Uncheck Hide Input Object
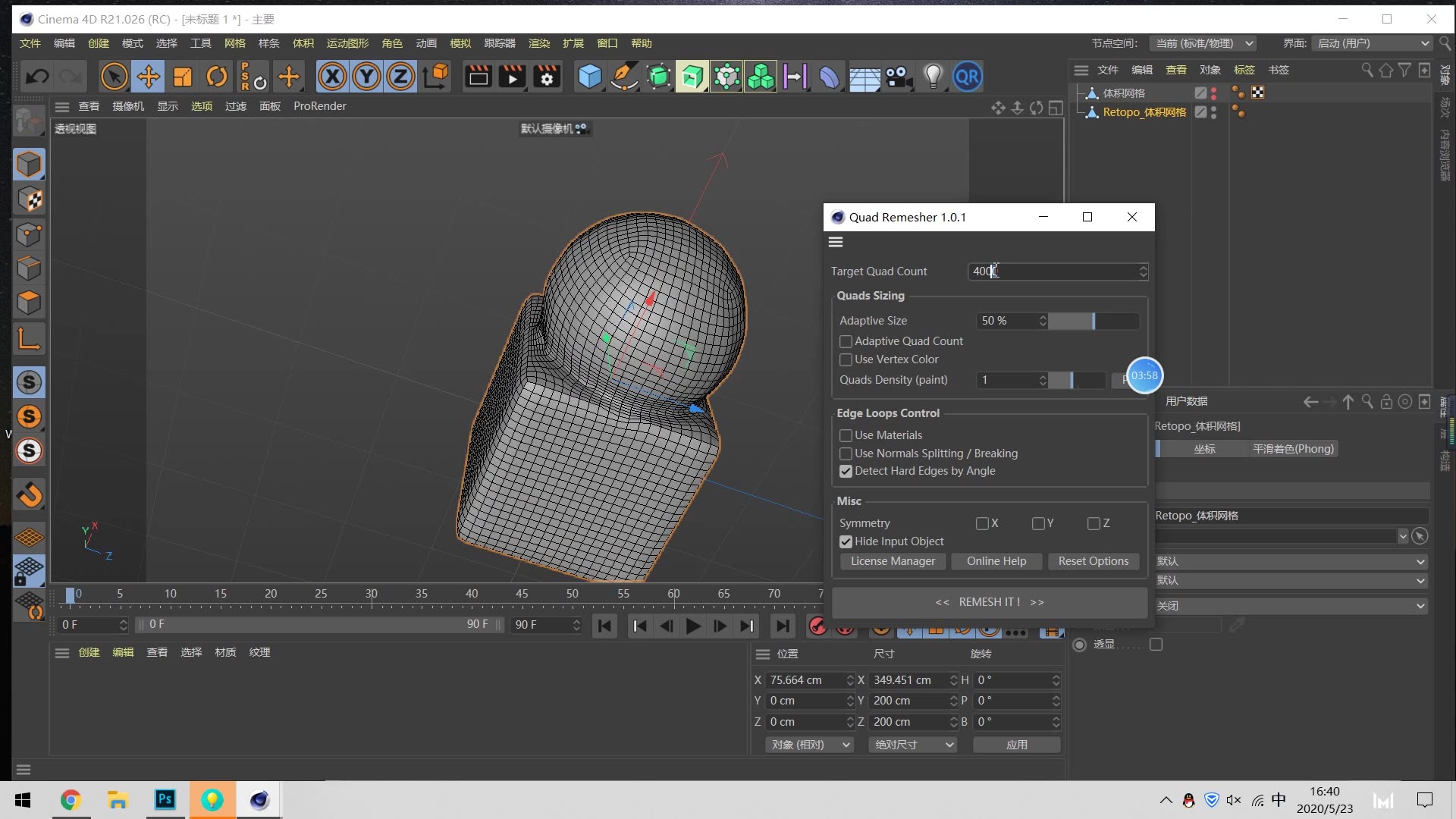This screenshot has height=819, width=1456. [846, 541]
